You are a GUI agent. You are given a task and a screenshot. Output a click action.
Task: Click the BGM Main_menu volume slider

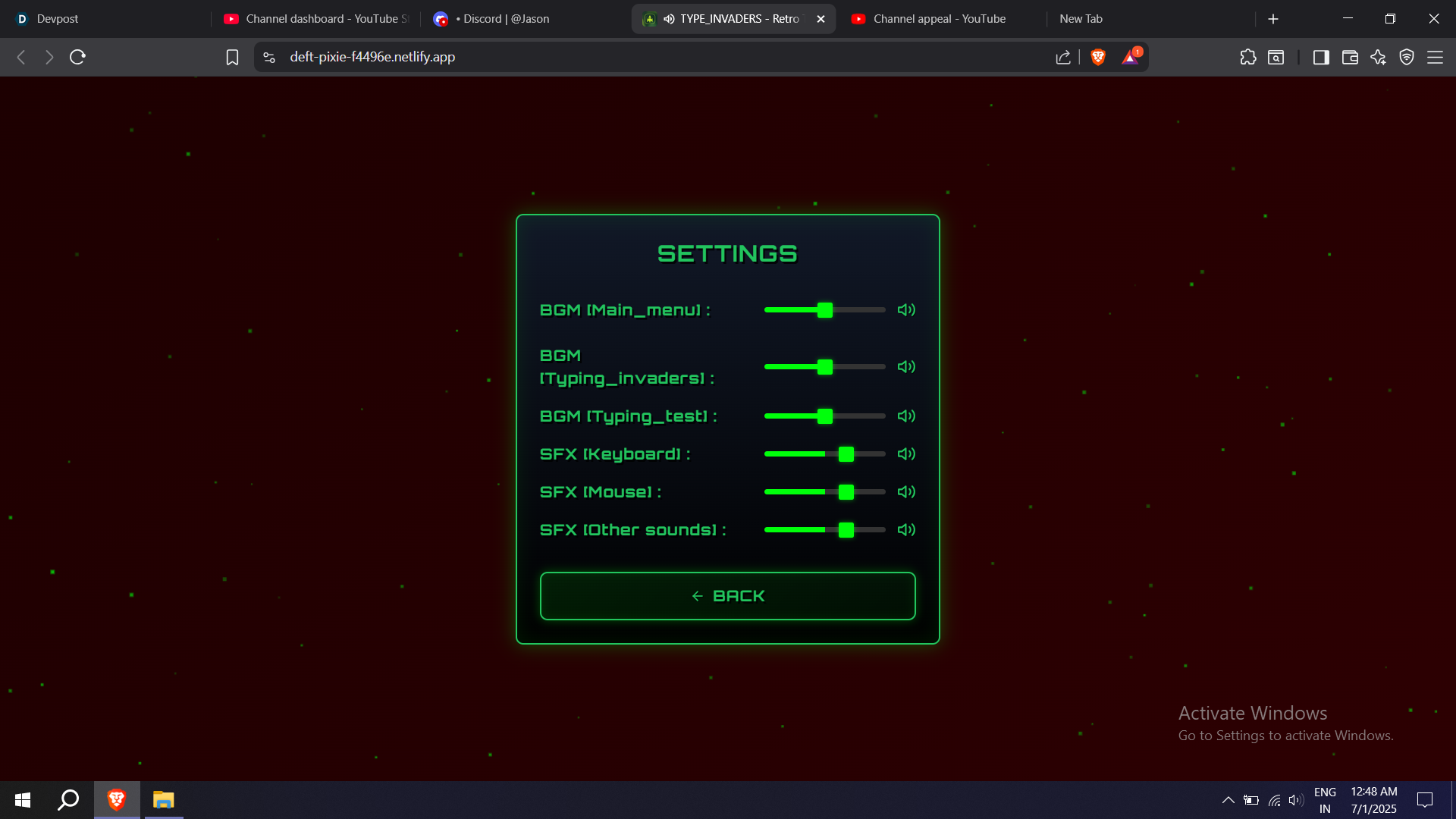pyautogui.click(x=824, y=310)
